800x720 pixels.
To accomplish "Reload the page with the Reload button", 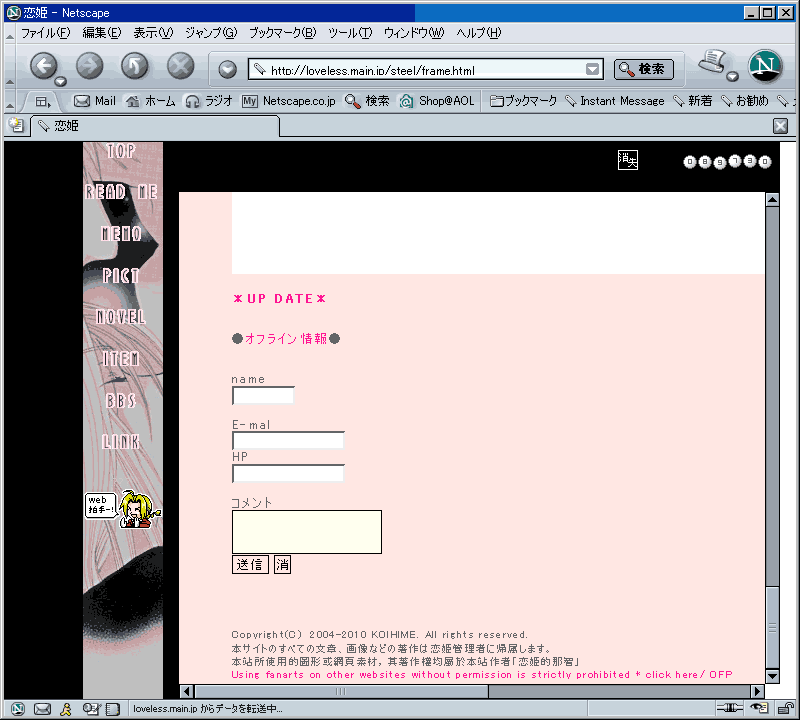I will click(x=135, y=65).
